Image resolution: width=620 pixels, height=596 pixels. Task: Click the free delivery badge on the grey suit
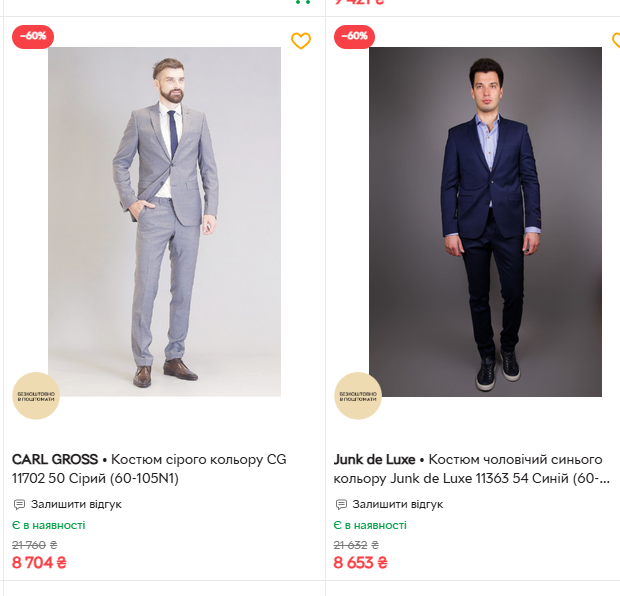pos(36,397)
